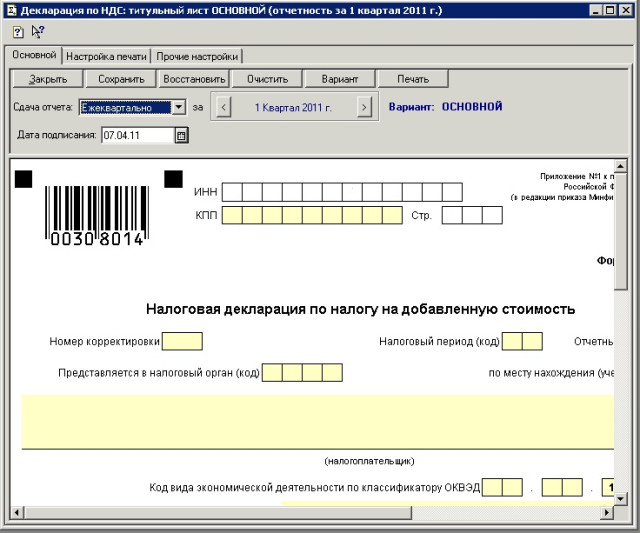Click the window system menu icon
640x533 pixels.
click(10, 9)
